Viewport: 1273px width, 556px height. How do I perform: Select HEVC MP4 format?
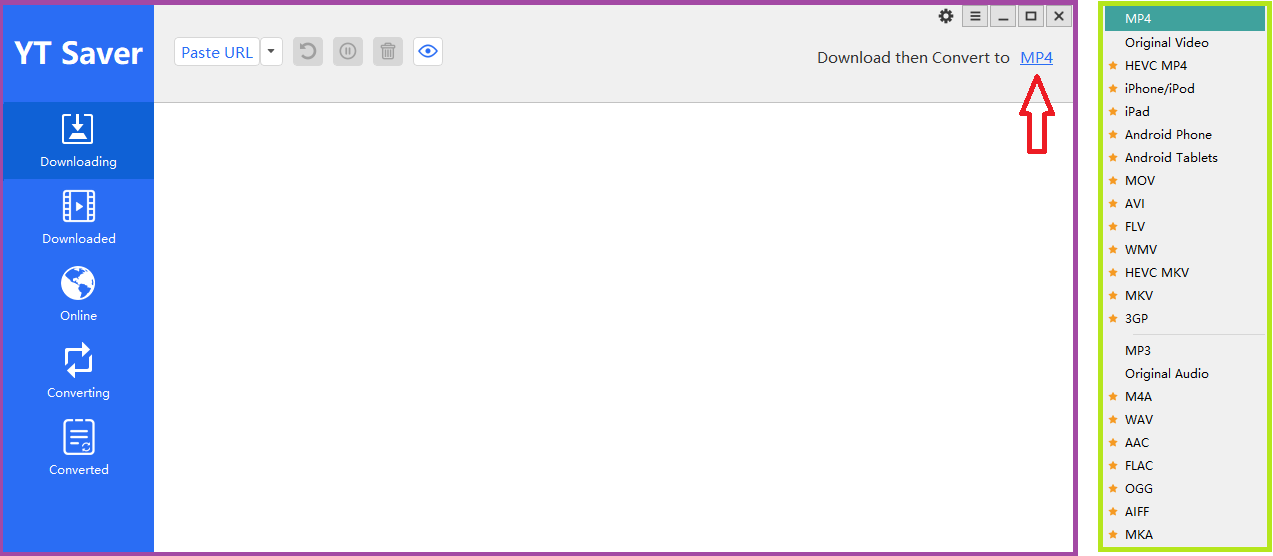pyautogui.click(x=1185, y=66)
